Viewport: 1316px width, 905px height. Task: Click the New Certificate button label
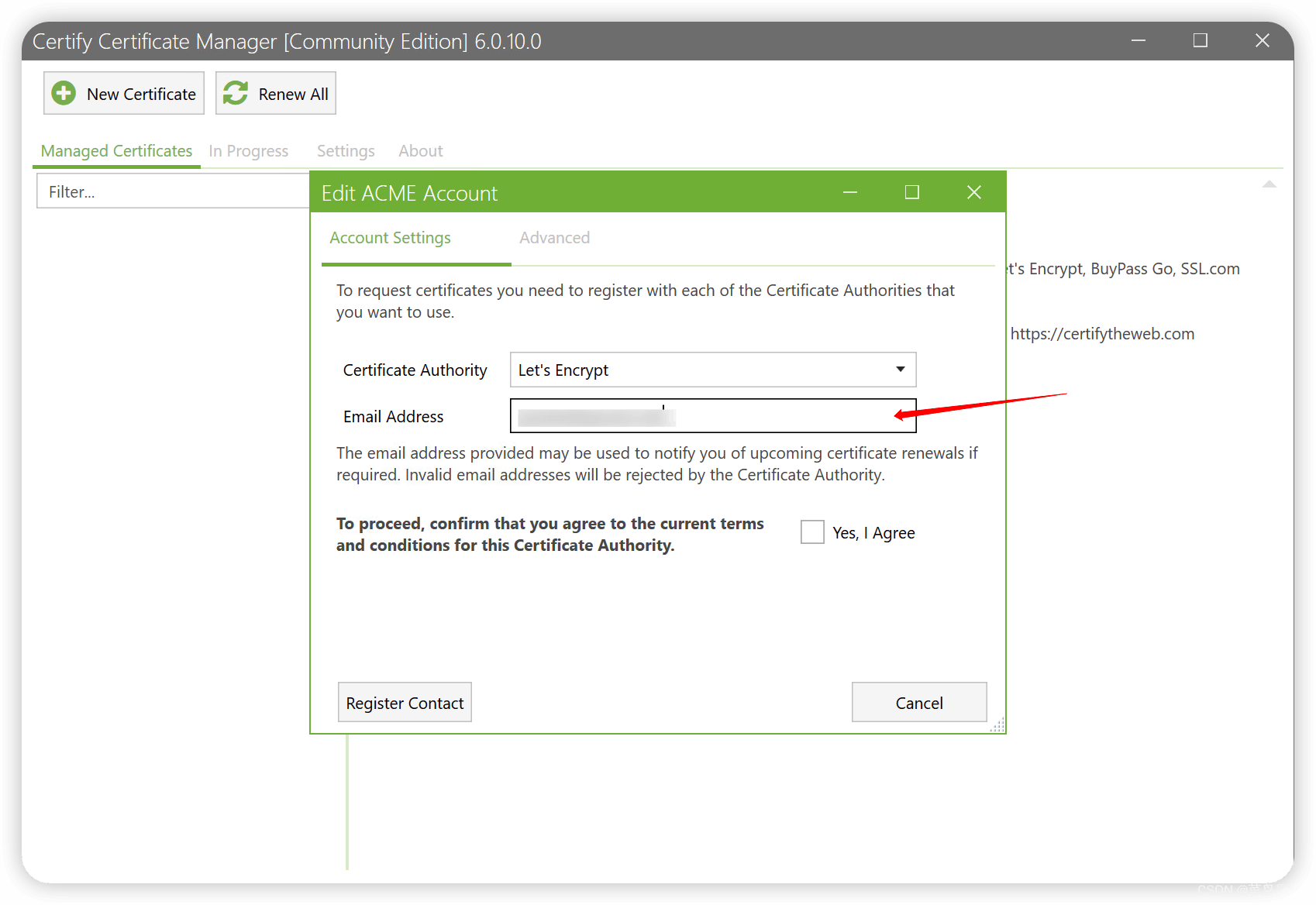[141, 95]
